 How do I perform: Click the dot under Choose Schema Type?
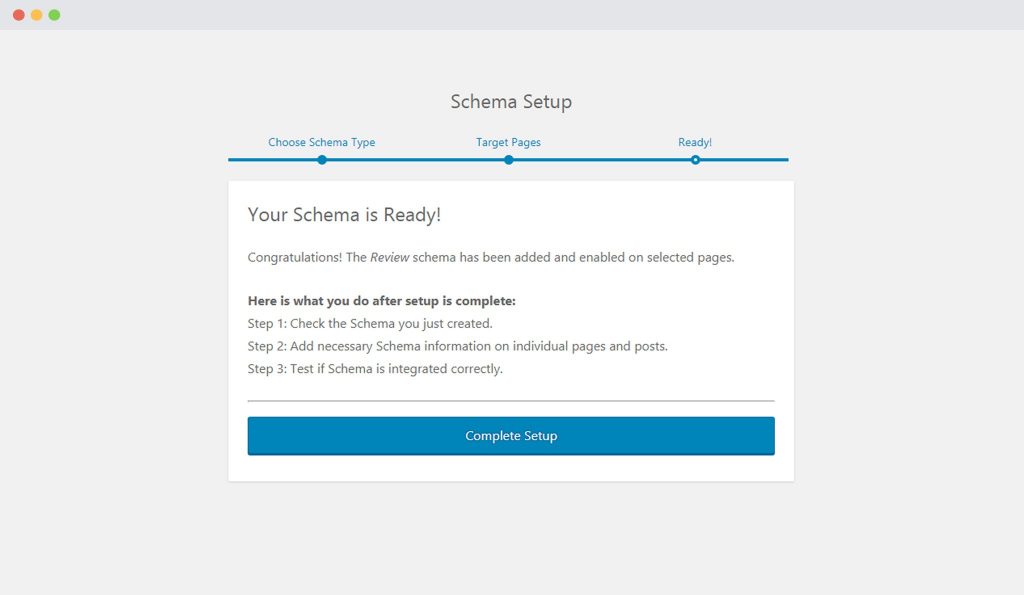322,160
